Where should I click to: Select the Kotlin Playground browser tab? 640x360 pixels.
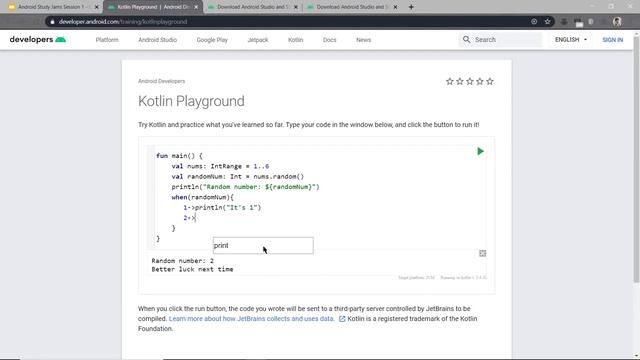tap(153, 7)
